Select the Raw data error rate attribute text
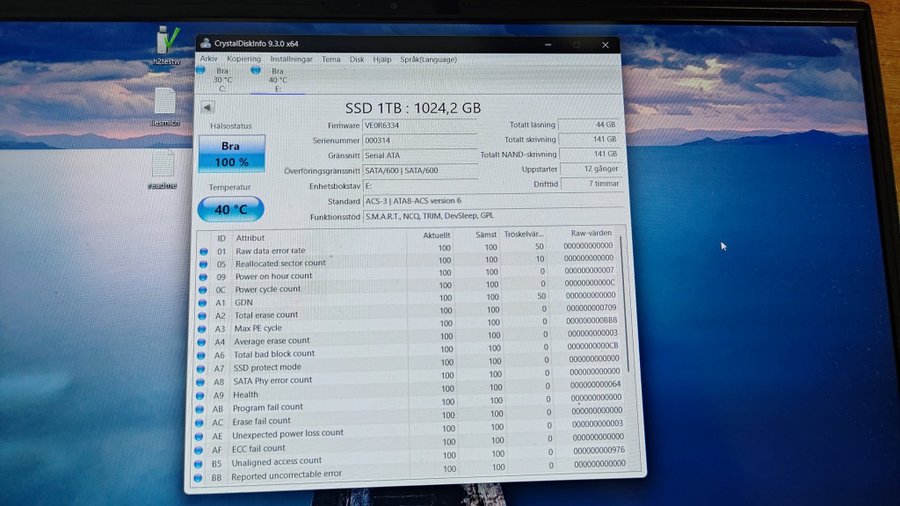Viewport: 900px width, 506px height. (270, 251)
